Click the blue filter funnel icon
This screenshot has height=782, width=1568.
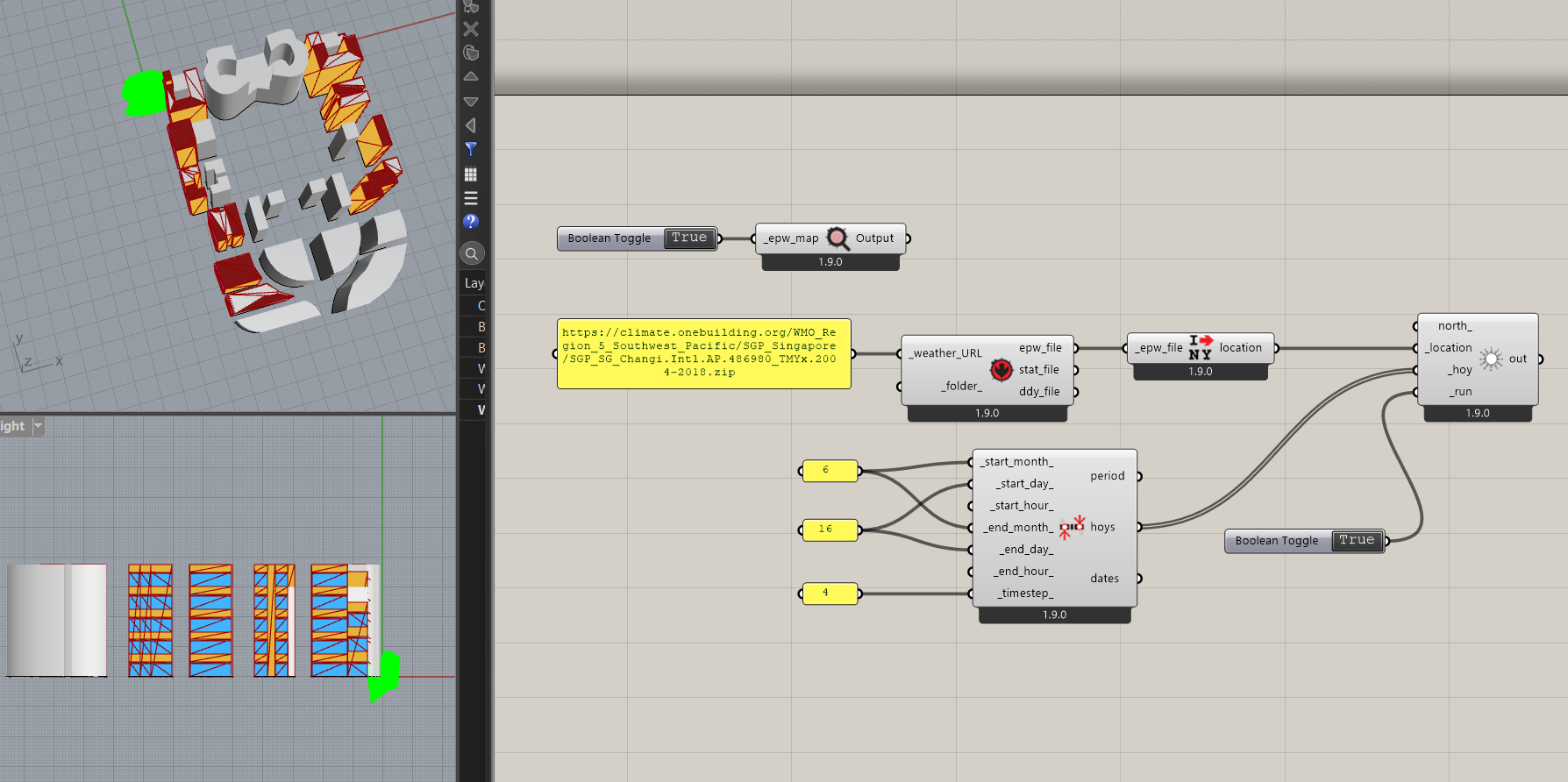pyautogui.click(x=471, y=149)
